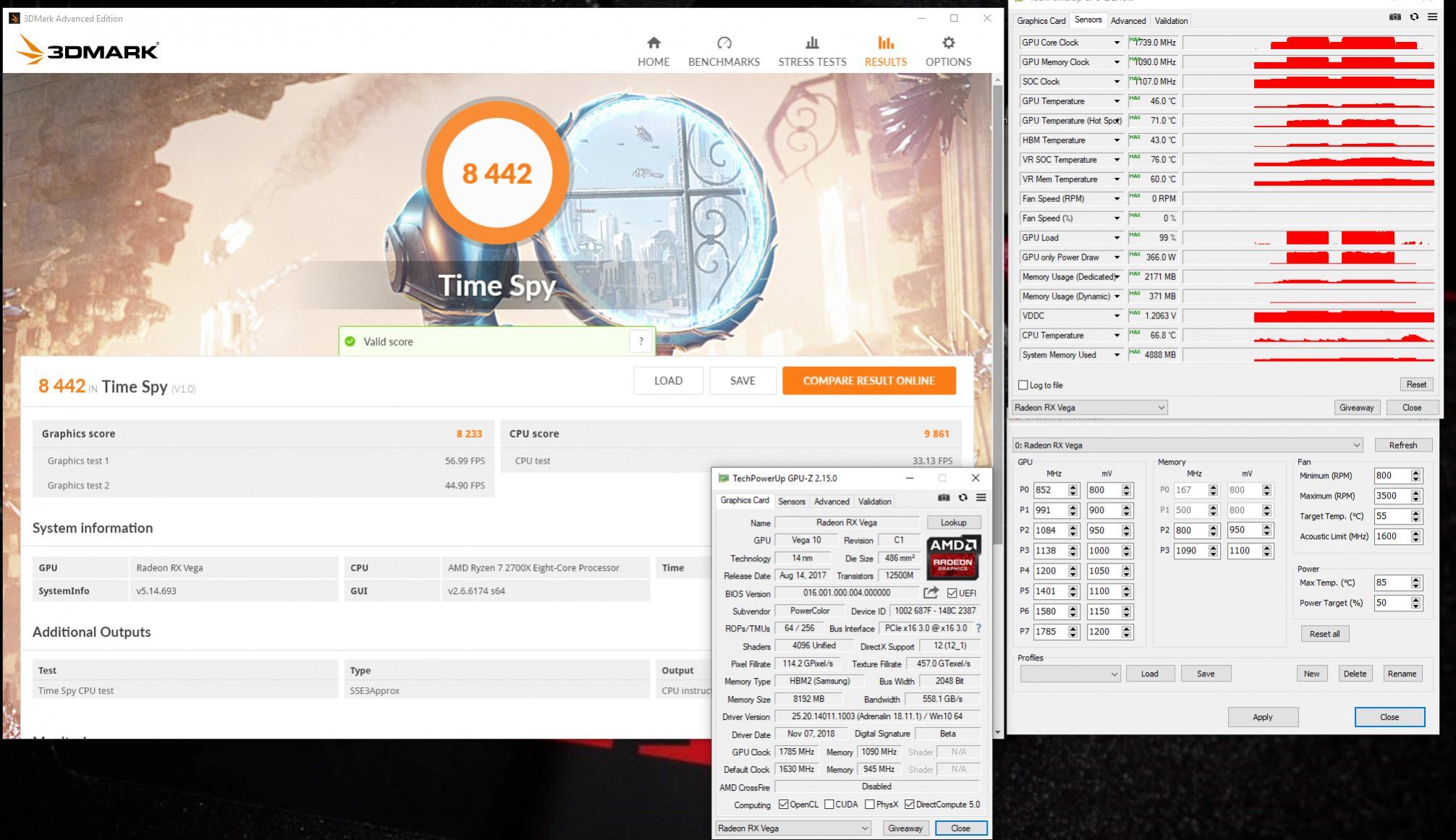
Task: Open the Profiles combo box
Action: 1070,674
